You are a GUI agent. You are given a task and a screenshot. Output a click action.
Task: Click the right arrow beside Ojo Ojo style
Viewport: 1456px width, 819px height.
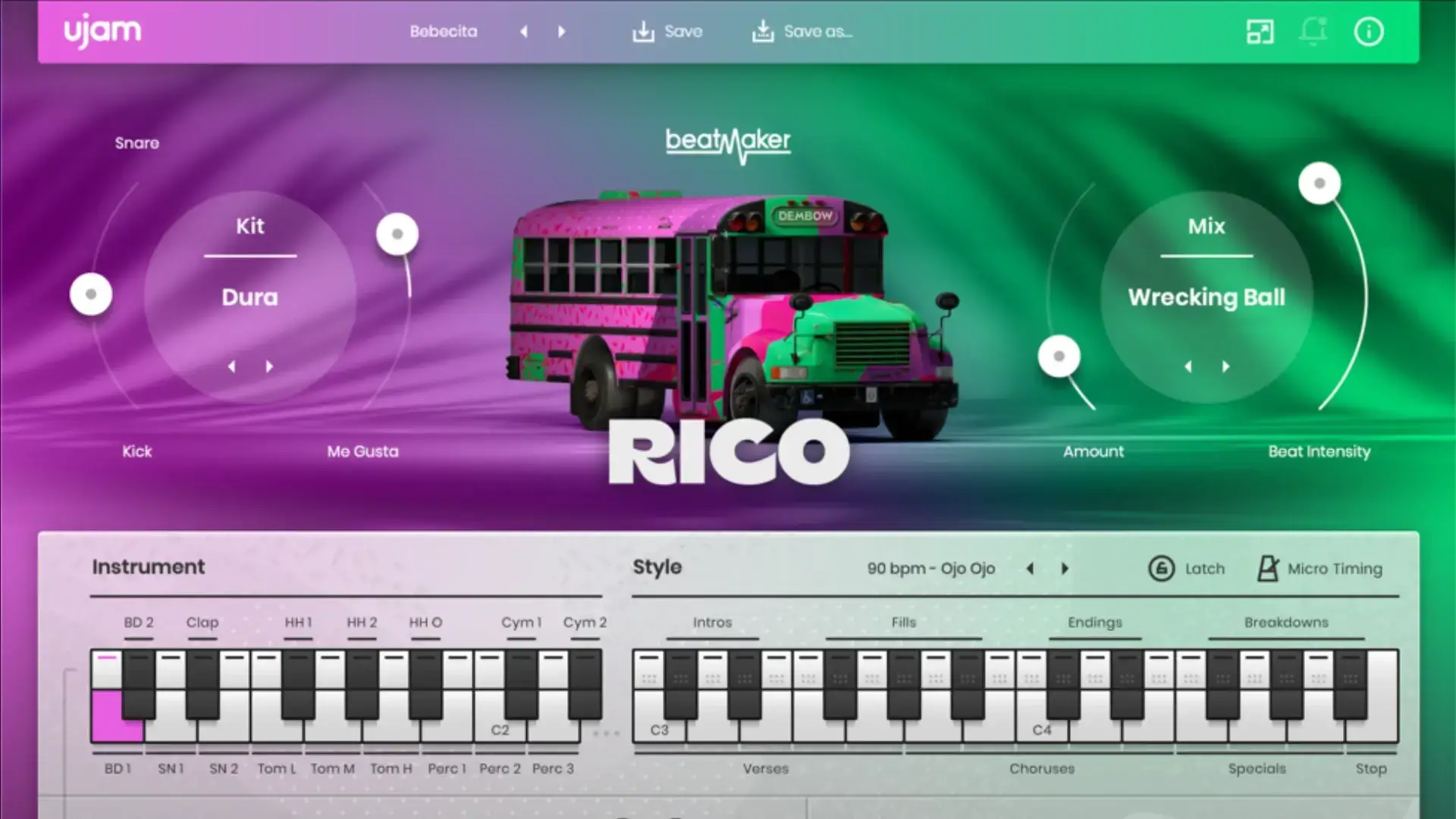pos(1065,568)
